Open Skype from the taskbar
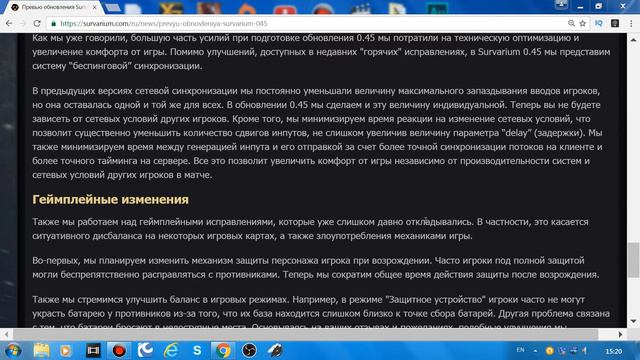 197,350
